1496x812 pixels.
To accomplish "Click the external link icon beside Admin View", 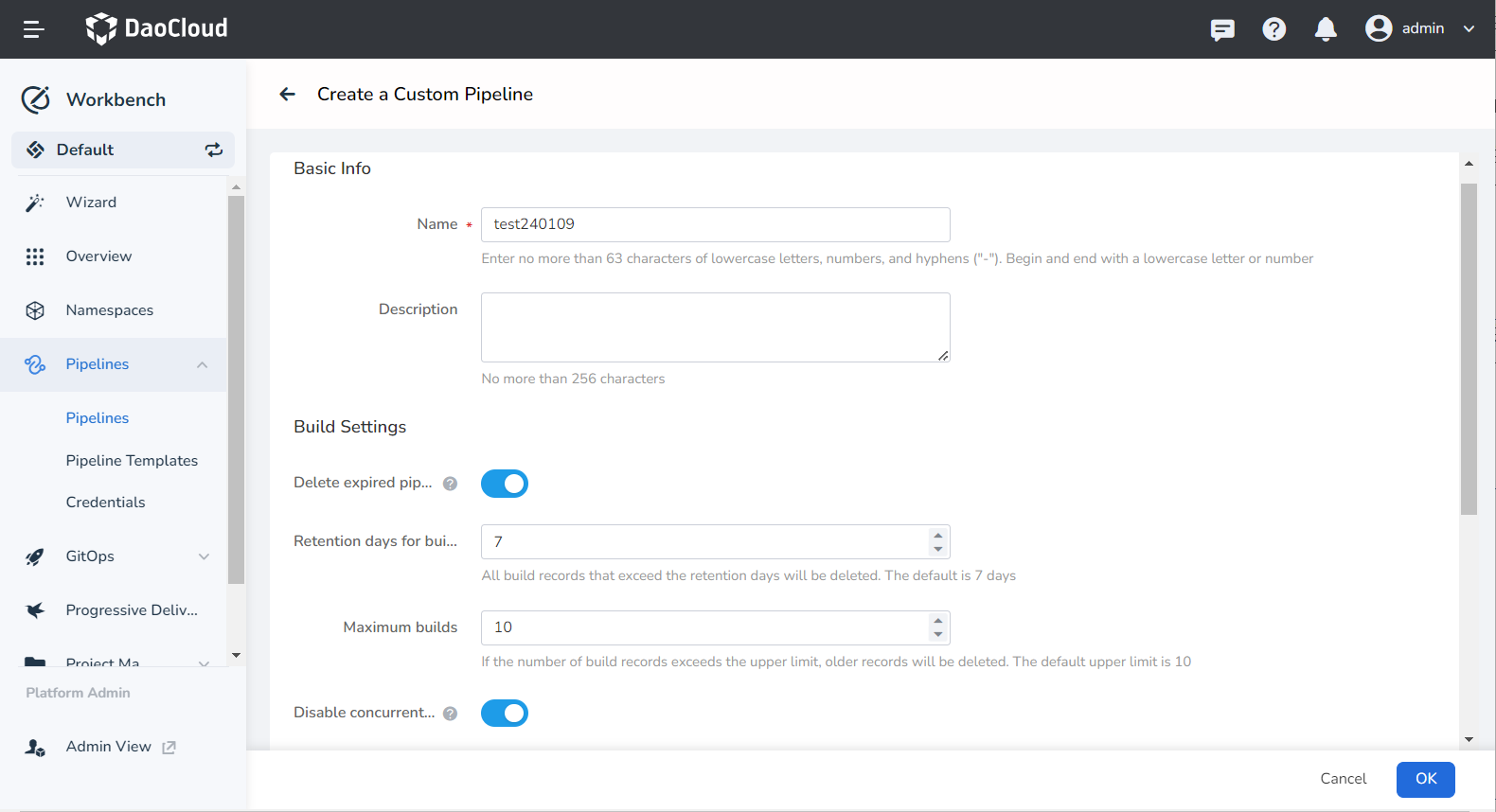I will (x=169, y=748).
